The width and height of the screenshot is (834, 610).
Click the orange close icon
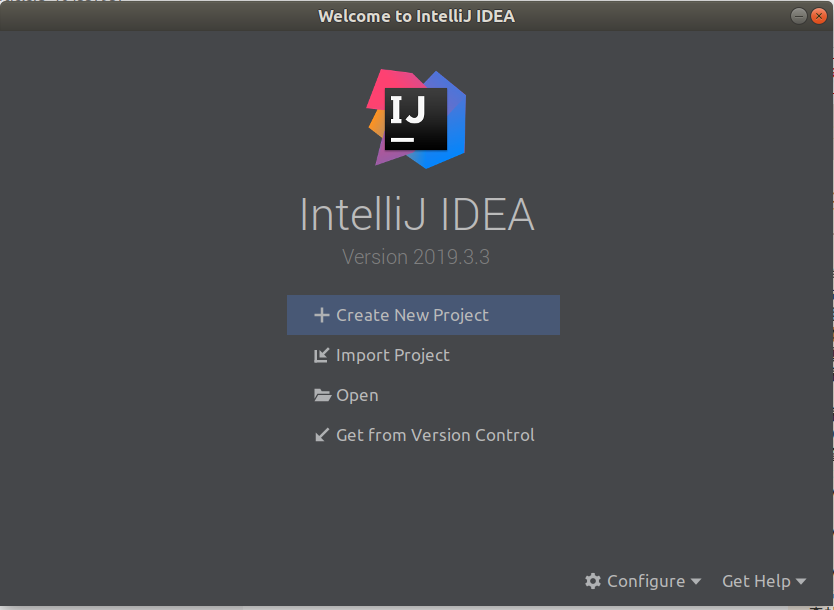820,16
